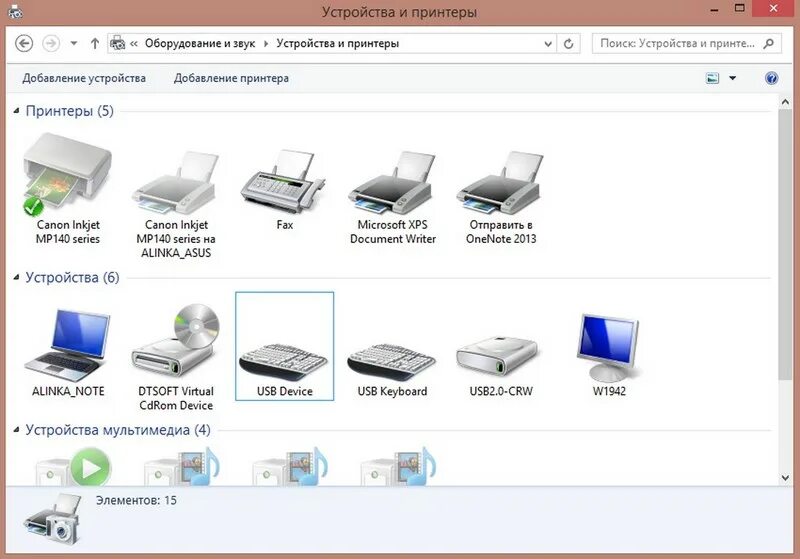Click the devices icon in address bar
The height and width of the screenshot is (559, 800).
[x=118, y=43]
